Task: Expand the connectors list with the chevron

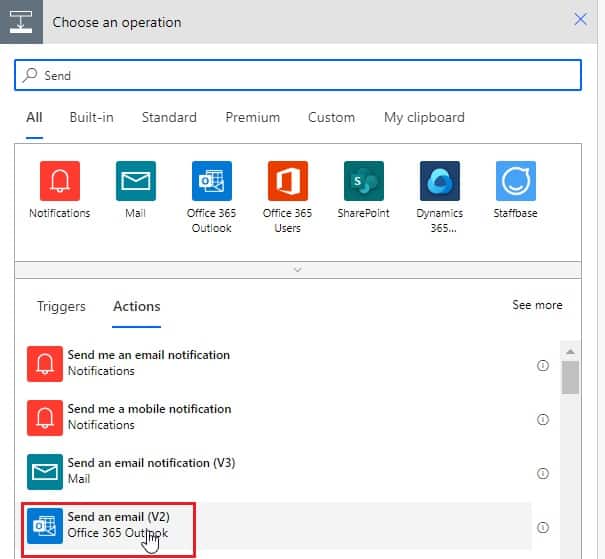Action: pos(297,269)
